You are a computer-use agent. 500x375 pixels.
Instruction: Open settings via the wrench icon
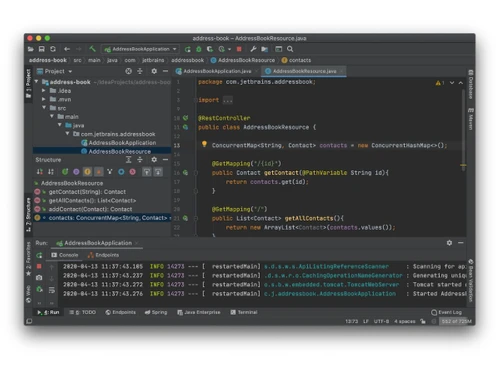(x=253, y=49)
